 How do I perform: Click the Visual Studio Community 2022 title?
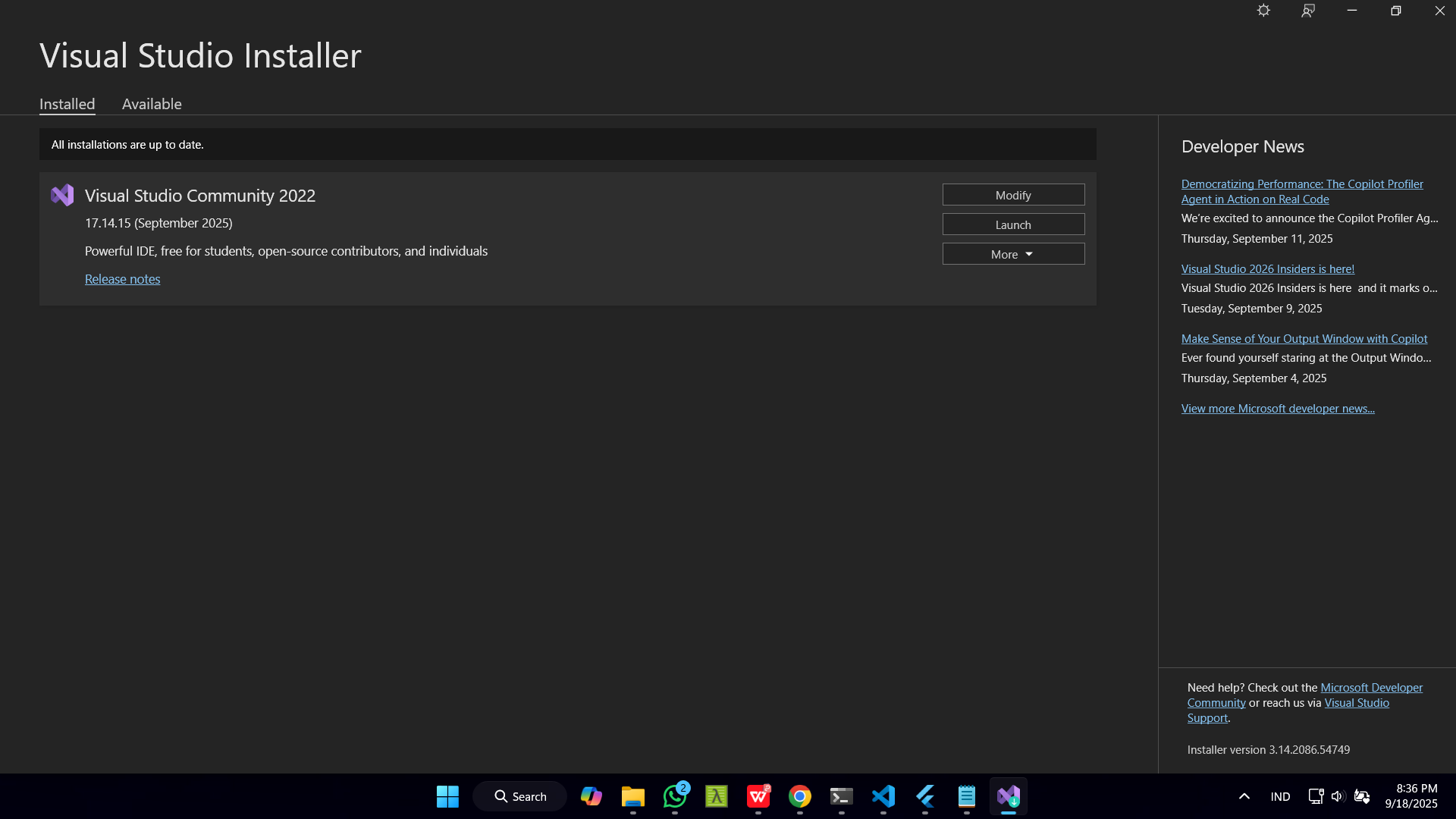click(200, 196)
